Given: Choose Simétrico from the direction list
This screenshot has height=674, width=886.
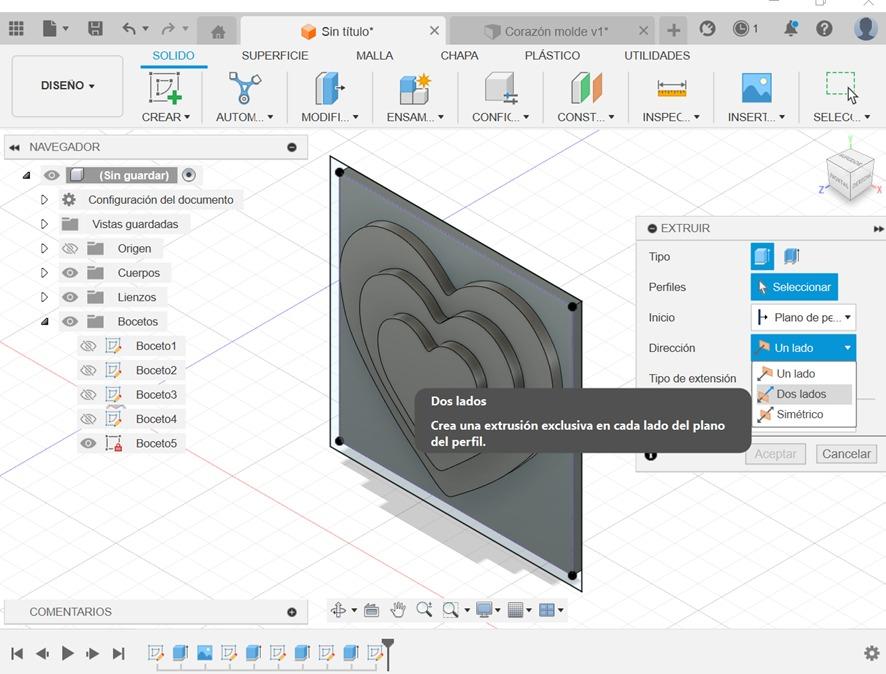Looking at the screenshot, I should click(799, 414).
